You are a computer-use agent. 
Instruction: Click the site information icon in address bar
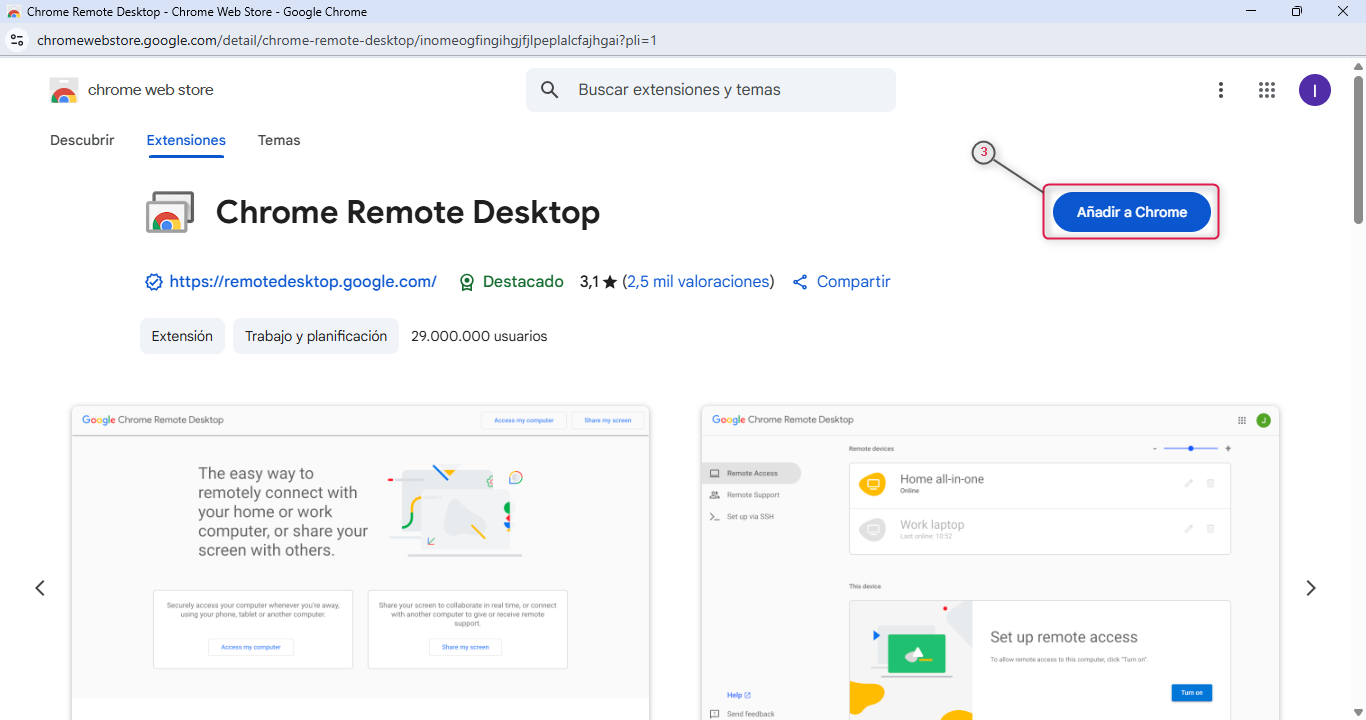pos(16,40)
